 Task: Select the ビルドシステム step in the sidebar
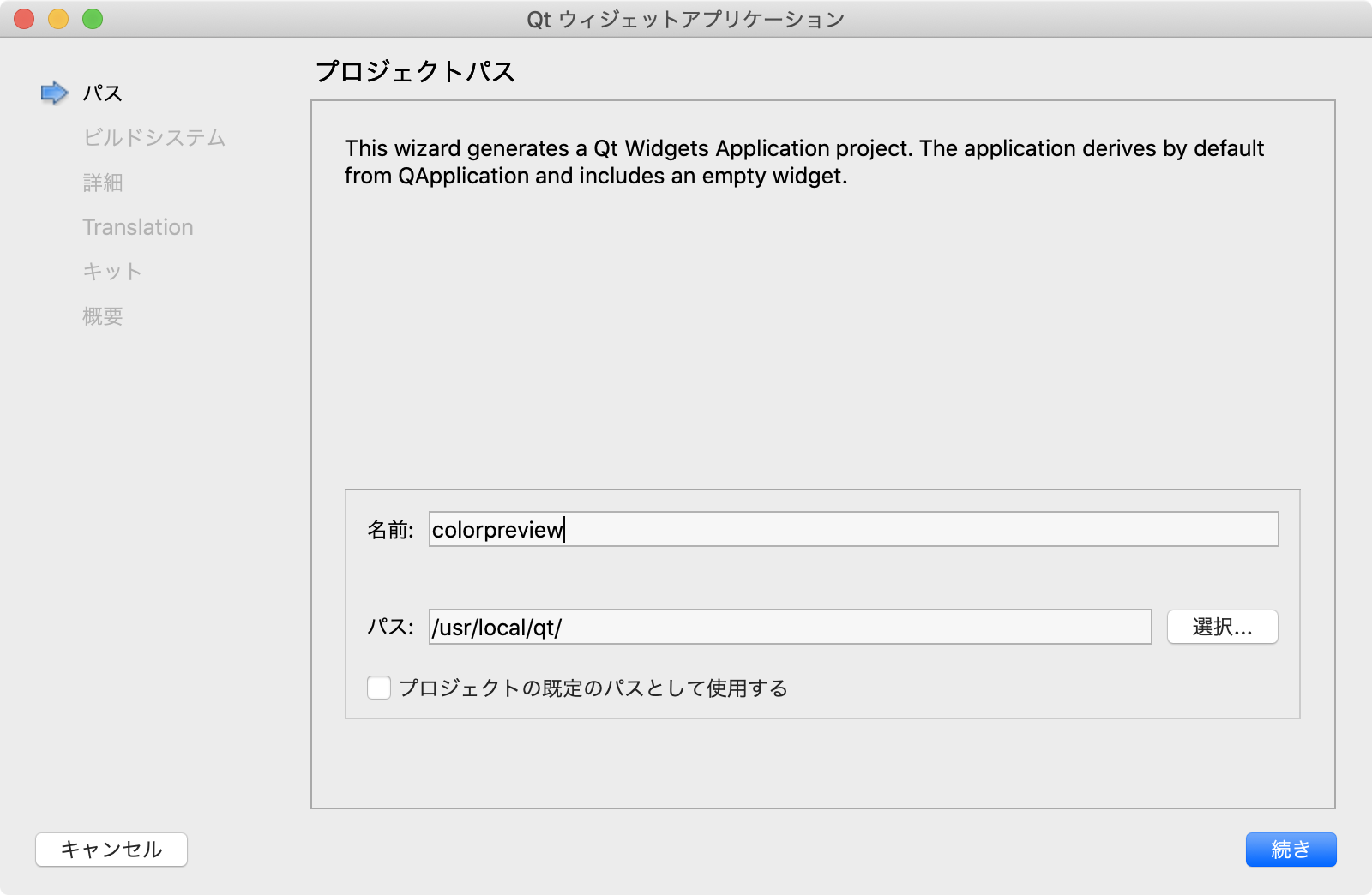coord(154,137)
